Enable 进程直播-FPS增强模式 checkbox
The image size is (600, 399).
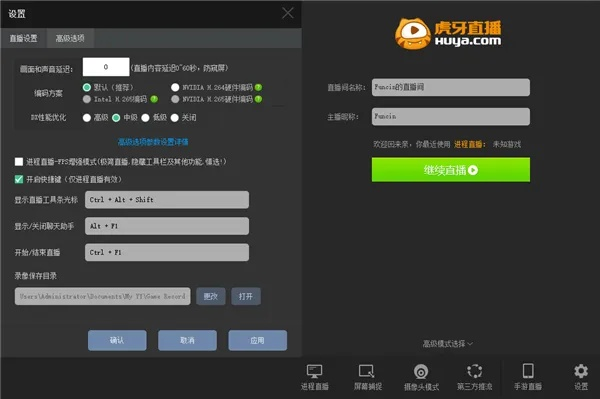pyautogui.click(x=19, y=161)
